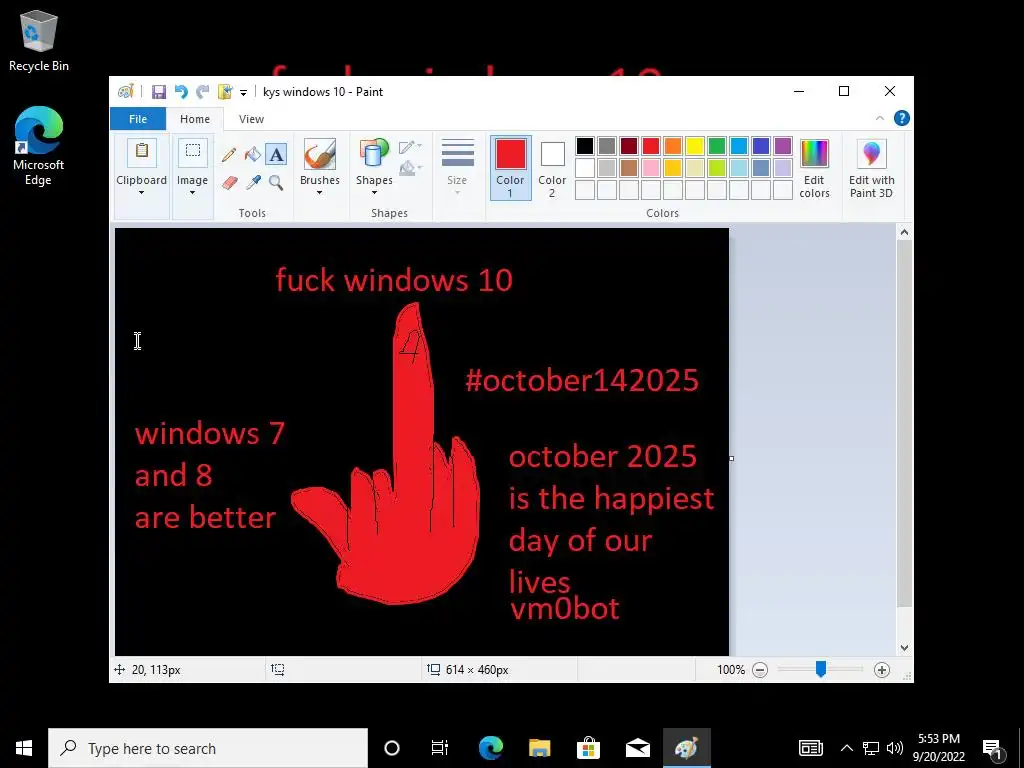Pick the green color swatch
Image resolution: width=1024 pixels, height=768 pixels.
tap(717, 146)
